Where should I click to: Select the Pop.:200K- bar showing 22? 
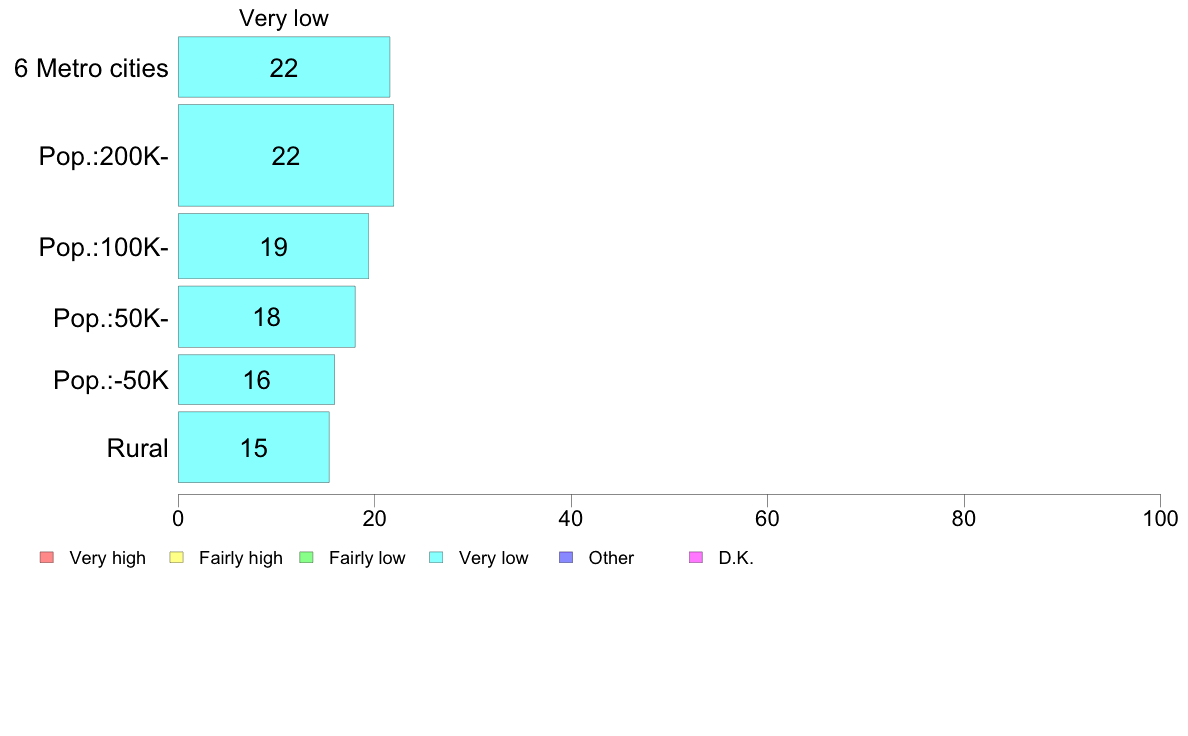click(x=286, y=155)
